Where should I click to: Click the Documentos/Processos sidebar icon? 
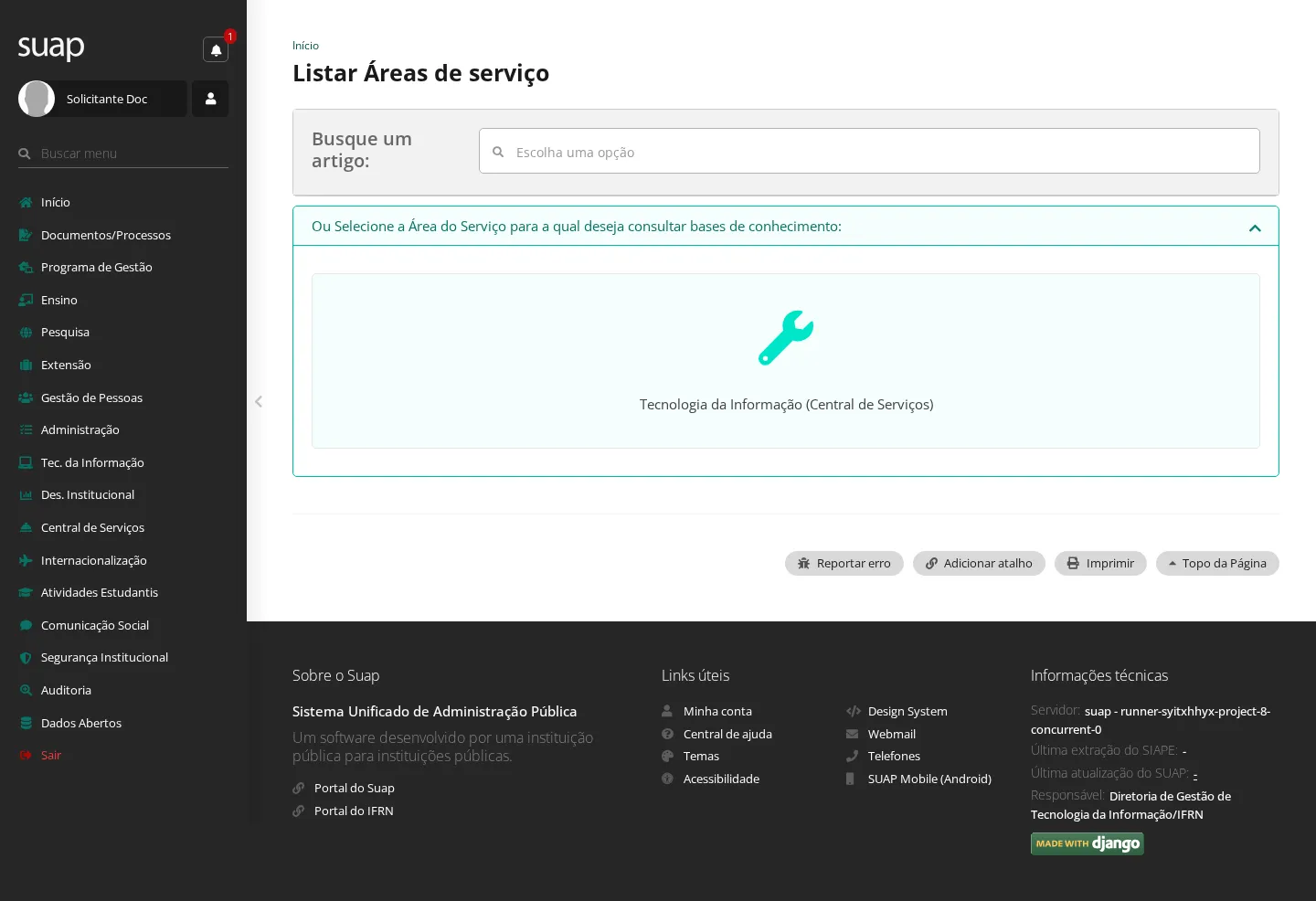(26, 235)
